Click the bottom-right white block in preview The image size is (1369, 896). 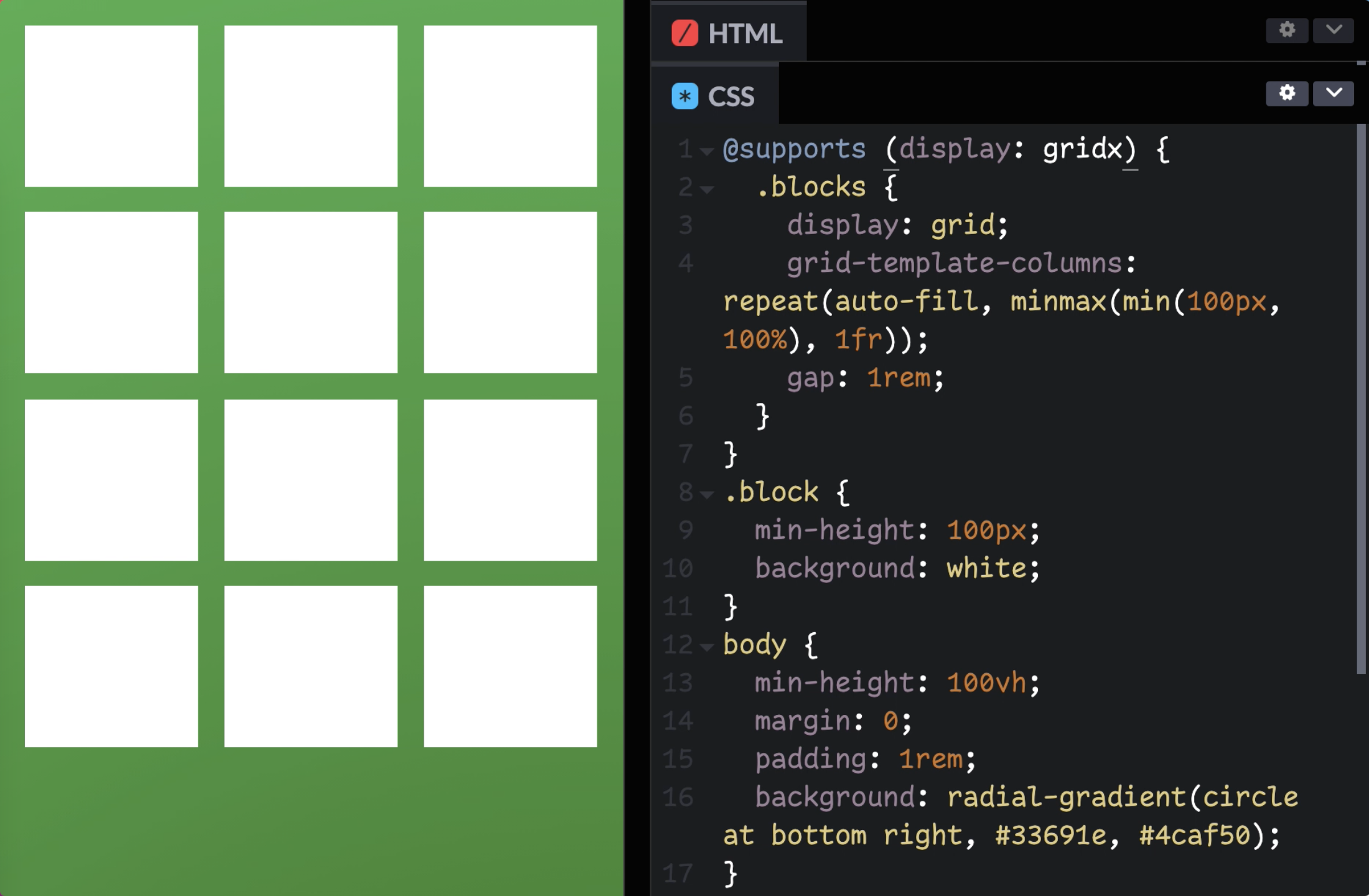[x=510, y=666]
